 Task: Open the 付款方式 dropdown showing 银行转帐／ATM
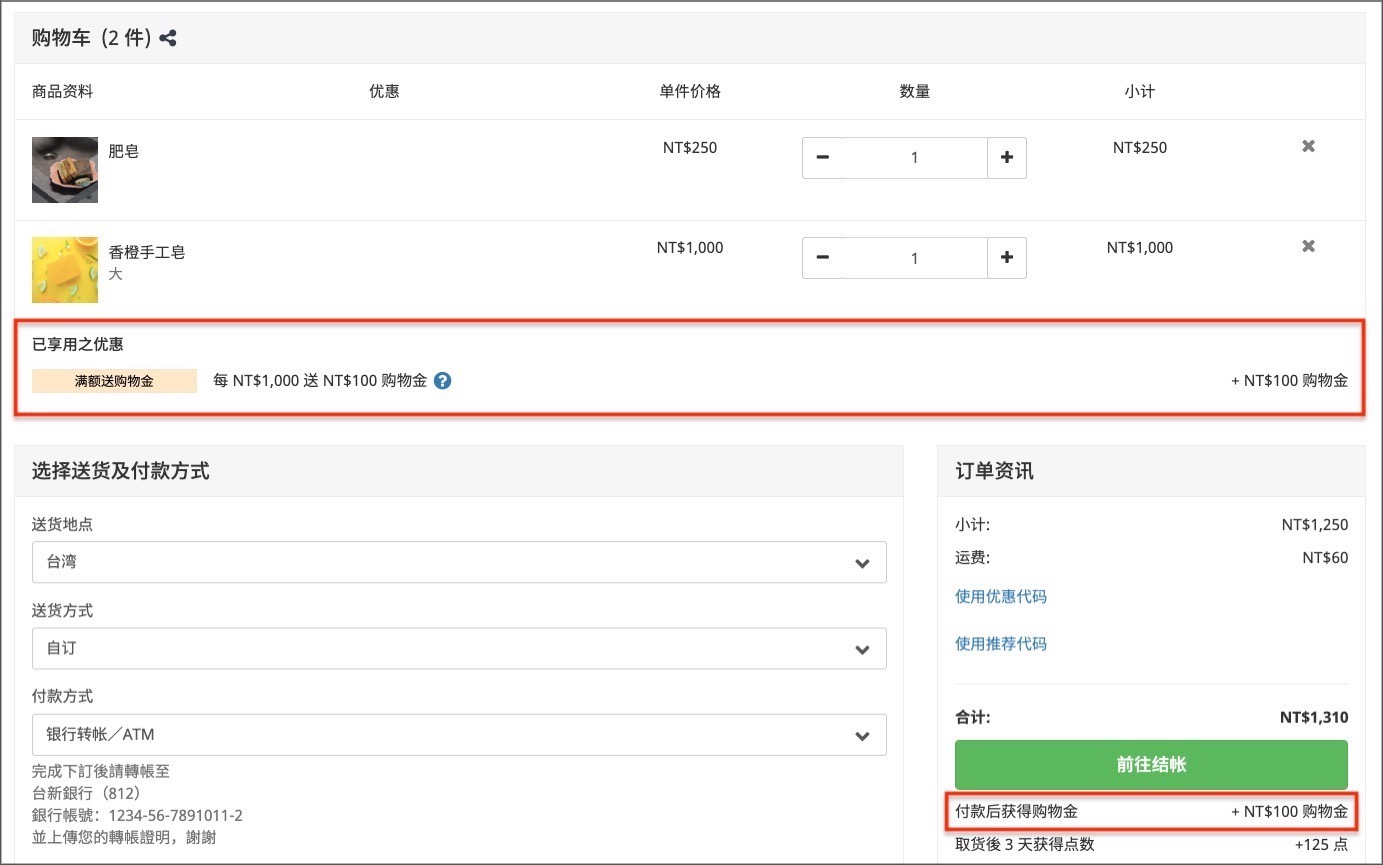click(x=459, y=734)
